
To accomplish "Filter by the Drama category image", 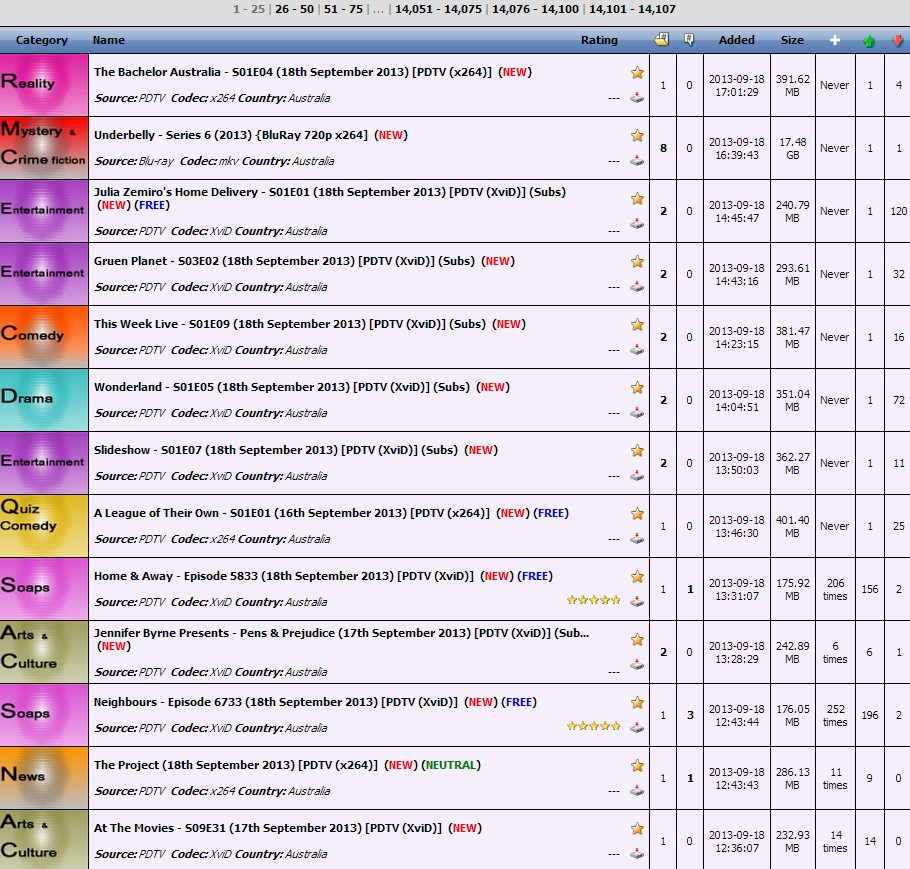I will [44, 400].
